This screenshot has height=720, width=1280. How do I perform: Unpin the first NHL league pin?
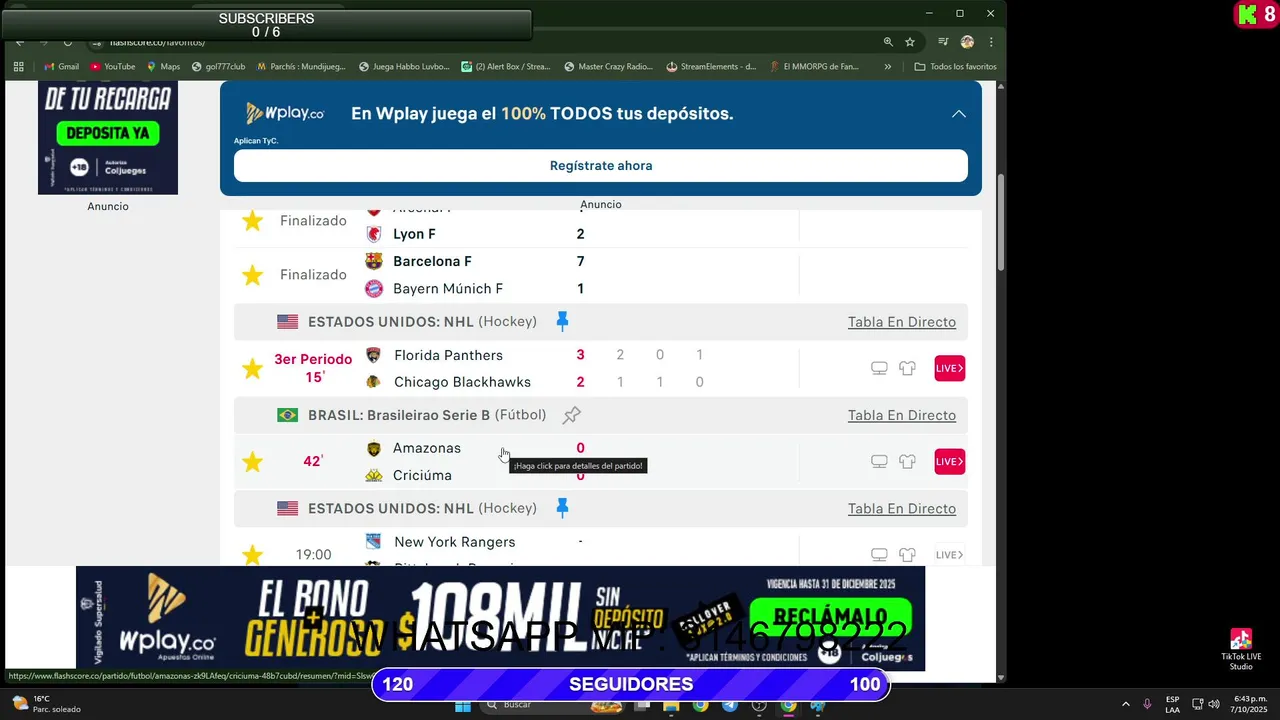click(x=562, y=322)
